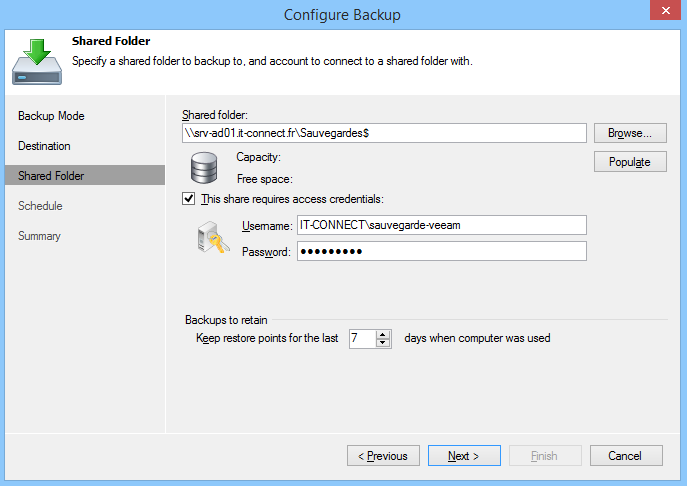The height and width of the screenshot is (486, 687).
Task: Go to the Destination step
Action: tap(44, 146)
